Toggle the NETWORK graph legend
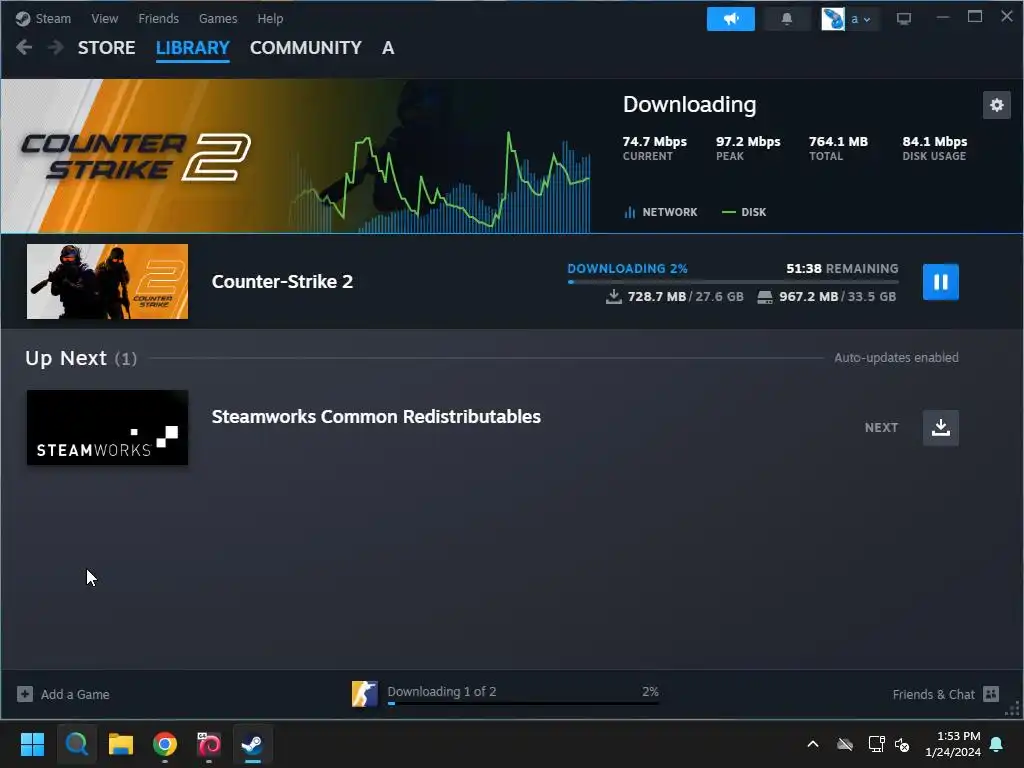 click(x=661, y=212)
